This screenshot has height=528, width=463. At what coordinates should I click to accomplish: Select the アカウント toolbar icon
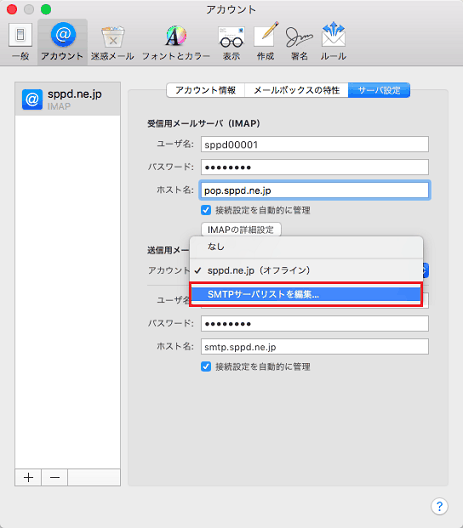click(x=63, y=41)
